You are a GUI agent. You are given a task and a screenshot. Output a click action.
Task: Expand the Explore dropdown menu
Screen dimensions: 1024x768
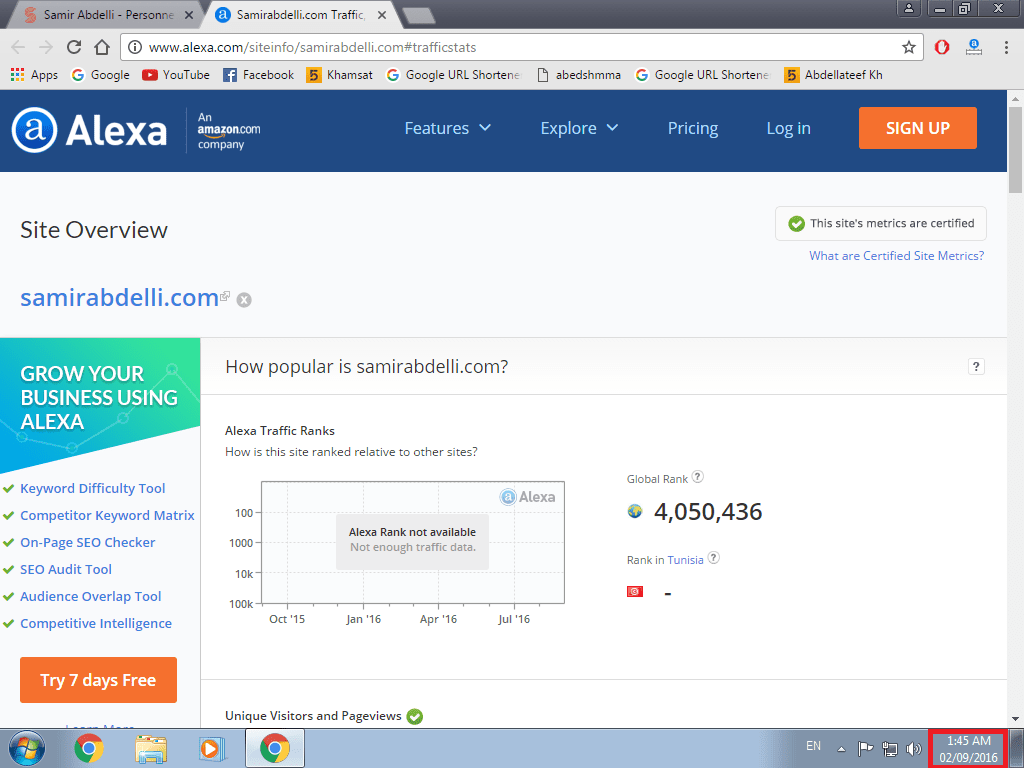tap(579, 128)
